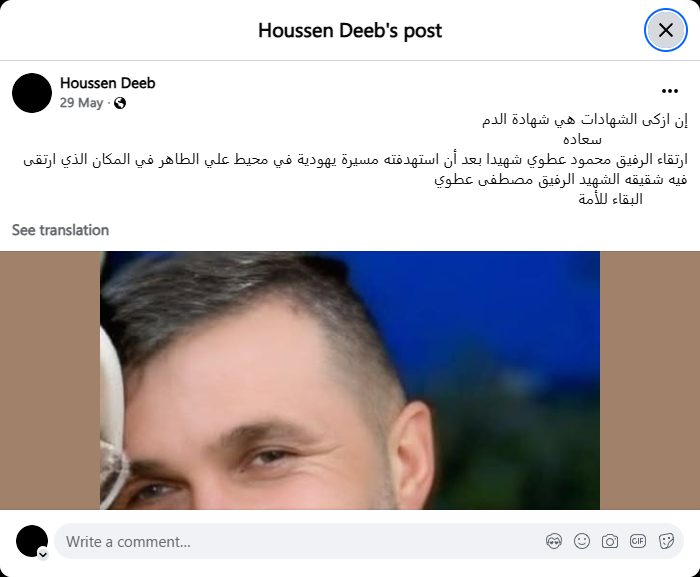Close the Houssen Deeb's post dialog
The image size is (700, 577).
point(665,30)
